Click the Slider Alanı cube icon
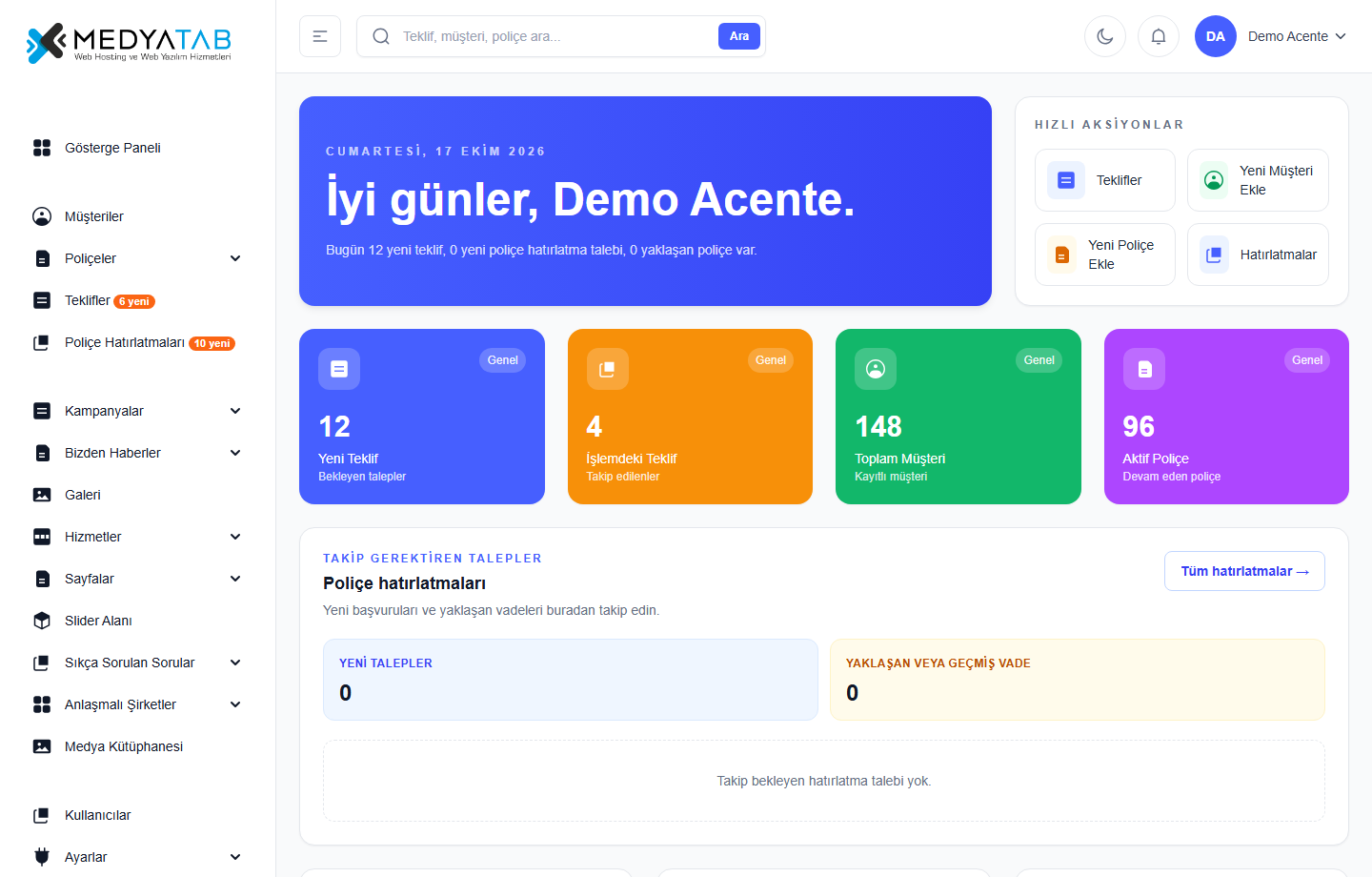Viewport: 1372px width, 877px height. click(42, 621)
